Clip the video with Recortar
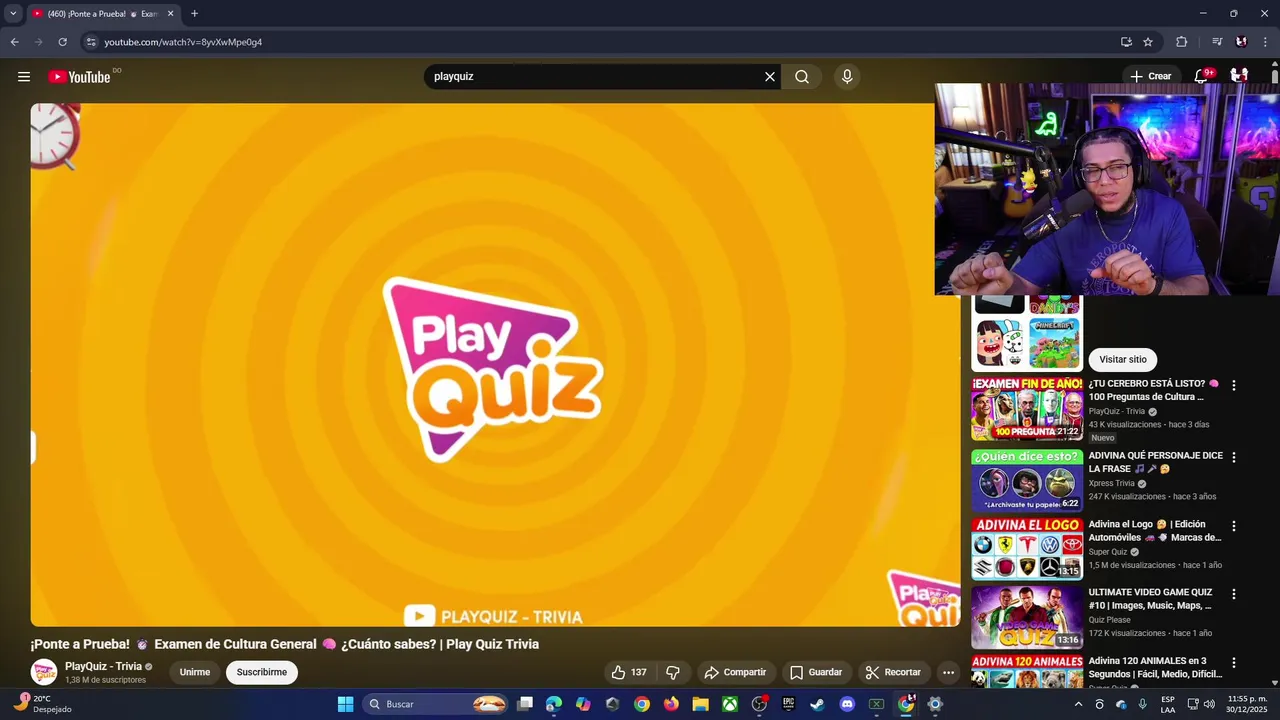The width and height of the screenshot is (1280, 720). 893,672
